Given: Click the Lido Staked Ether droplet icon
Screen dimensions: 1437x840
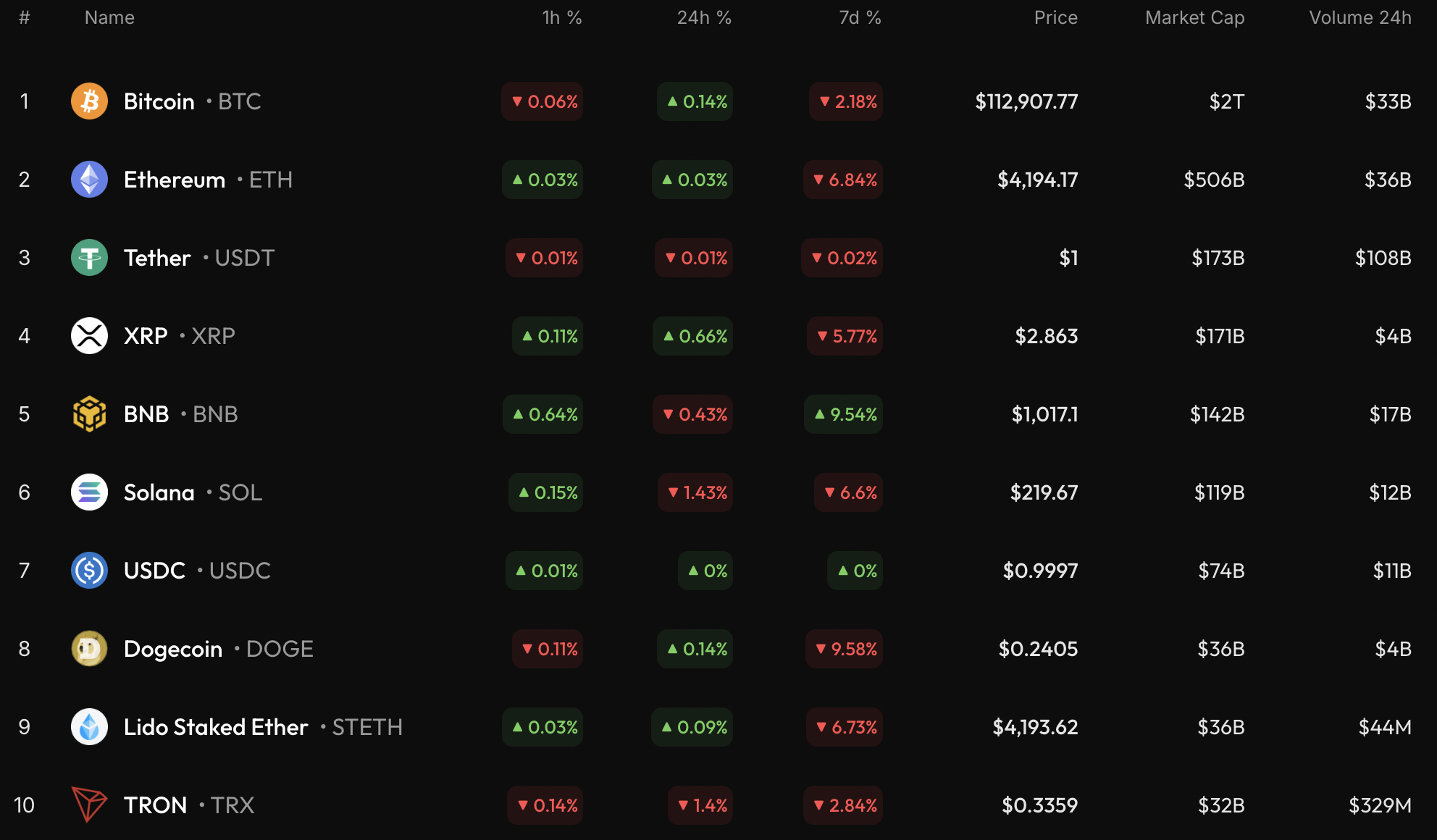Looking at the screenshot, I should click(89, 727).
